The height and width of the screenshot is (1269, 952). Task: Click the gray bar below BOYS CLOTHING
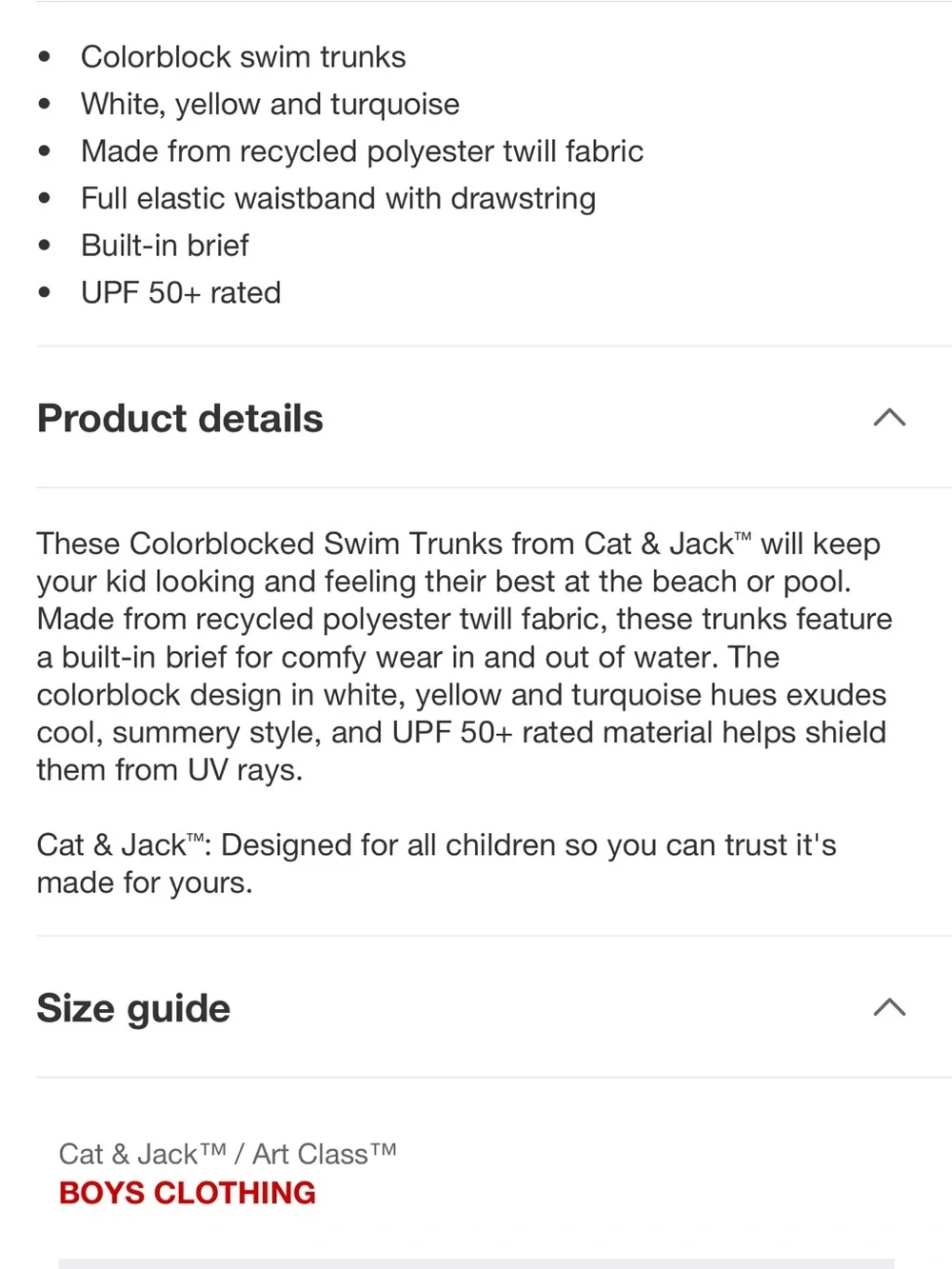[x=476, y=1263]
